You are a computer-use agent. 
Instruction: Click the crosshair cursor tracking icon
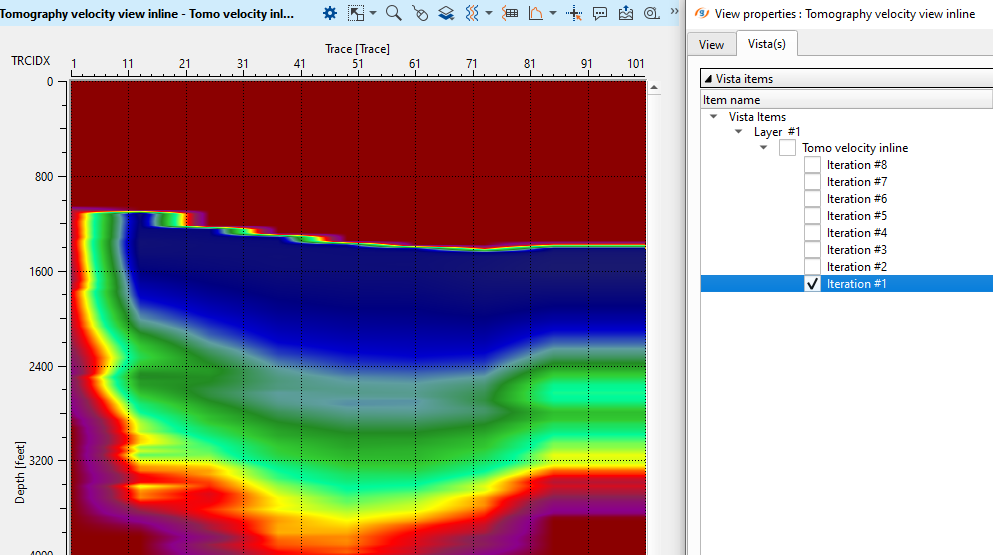click(574, 13)
